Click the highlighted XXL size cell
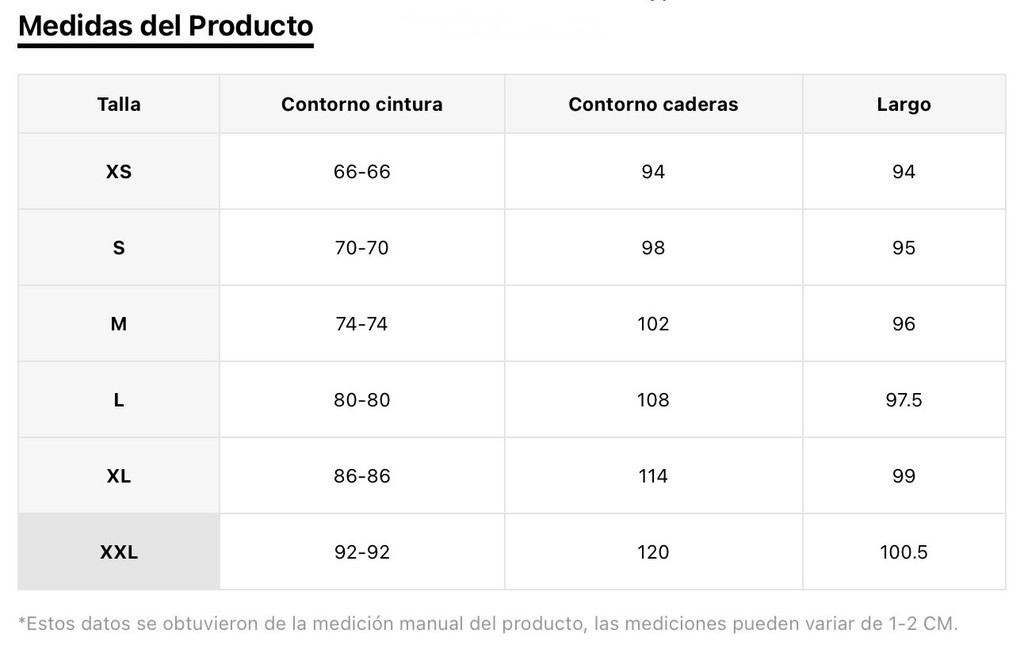1024x656 pixels. 119,552
